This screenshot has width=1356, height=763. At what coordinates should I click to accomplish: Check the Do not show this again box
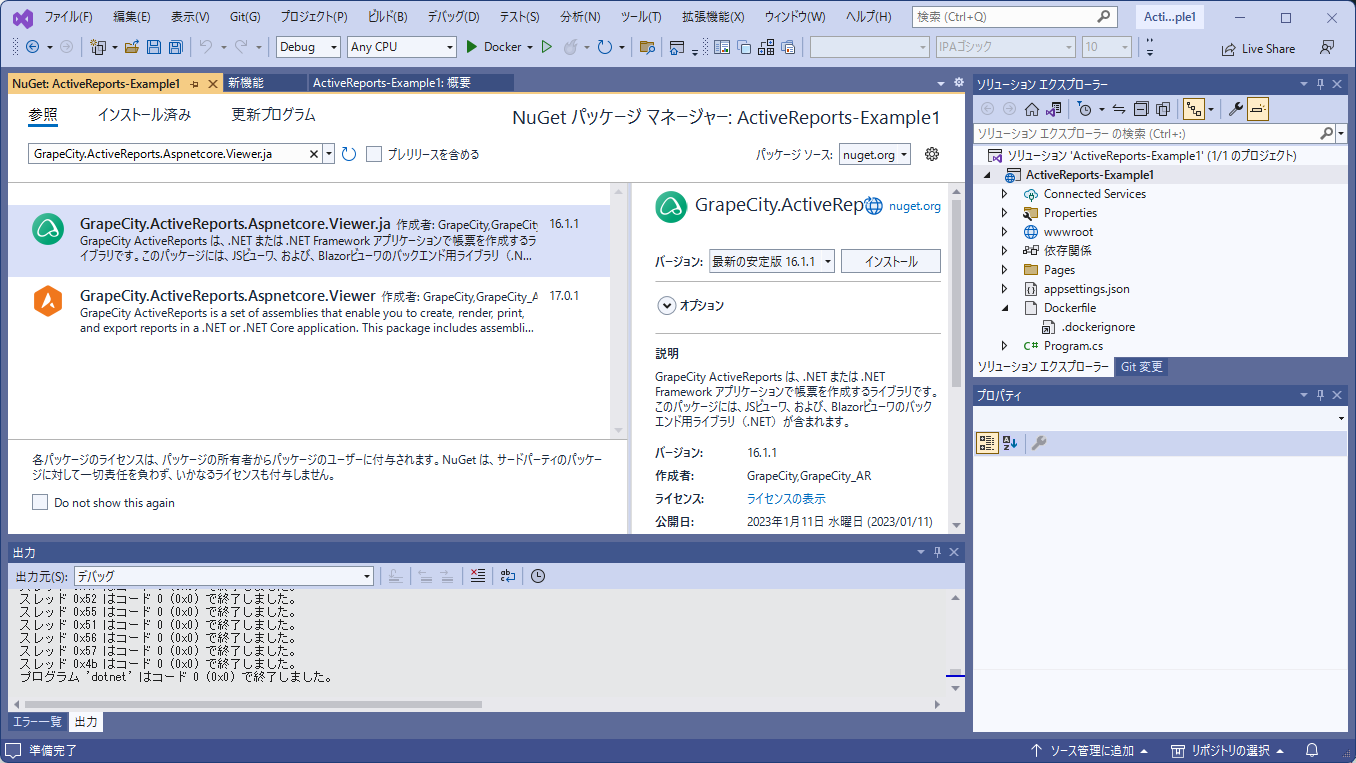click(x=40, y=502)
